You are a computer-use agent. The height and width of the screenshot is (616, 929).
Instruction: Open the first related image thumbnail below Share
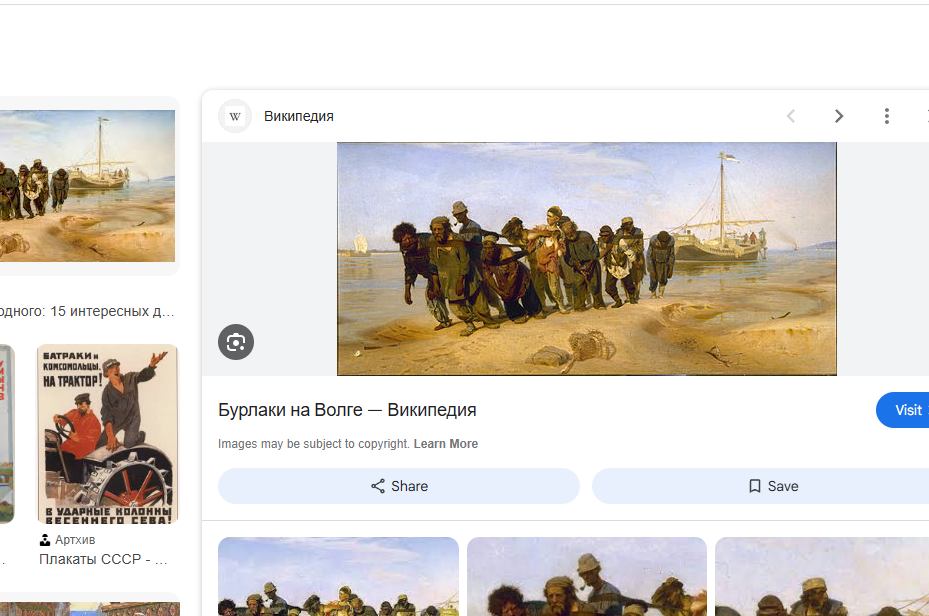338,577
